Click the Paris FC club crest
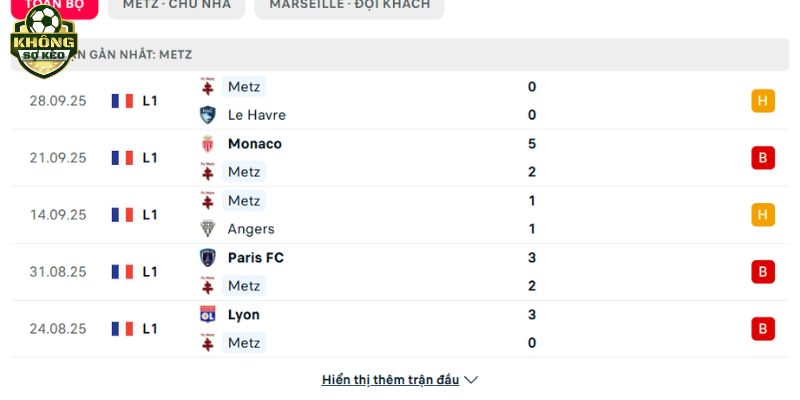The image size is (800, 400). click(x=208, y=258)
